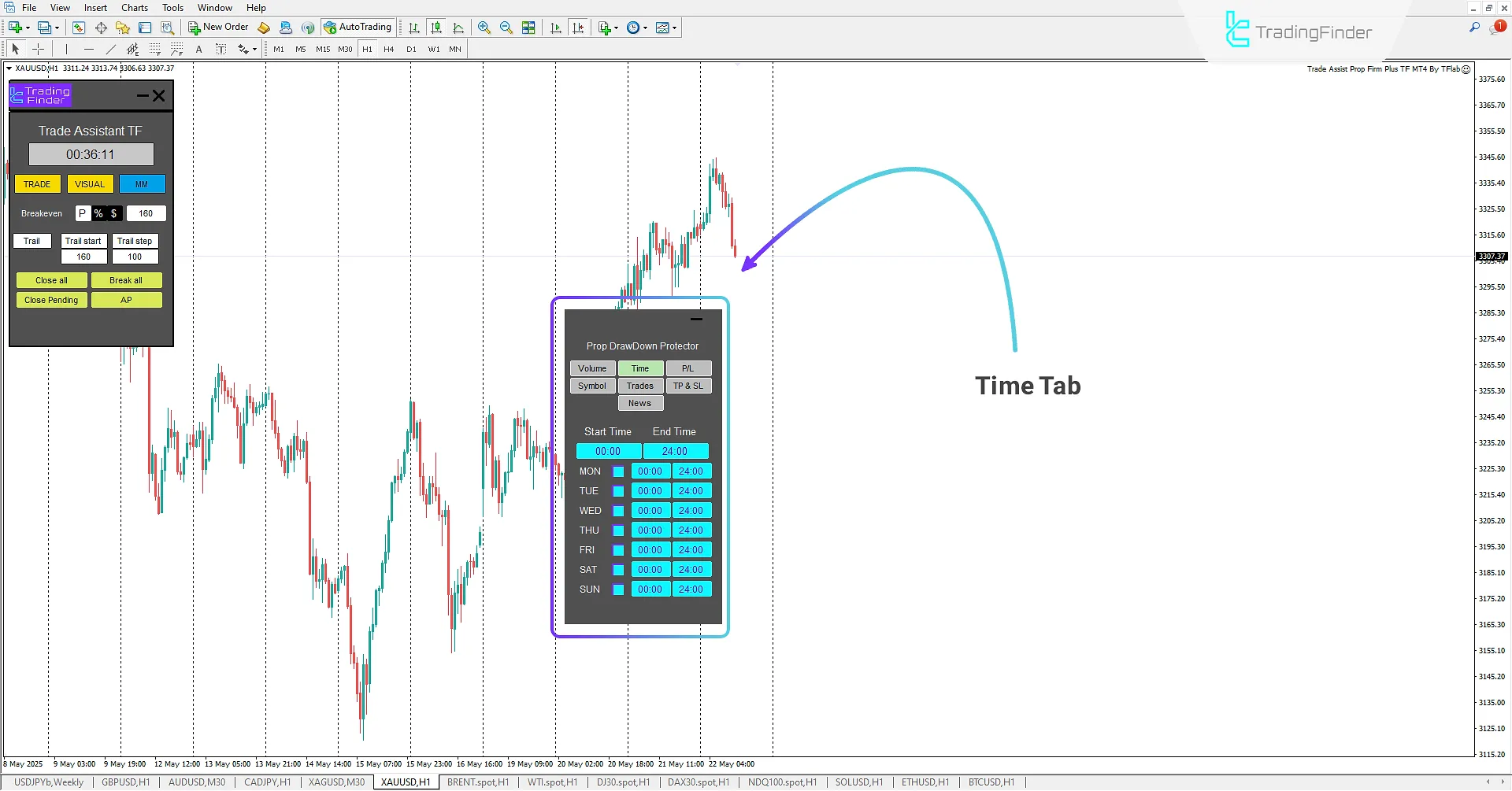Expand the Period dropdown near the clock icon

pos(646,27)
